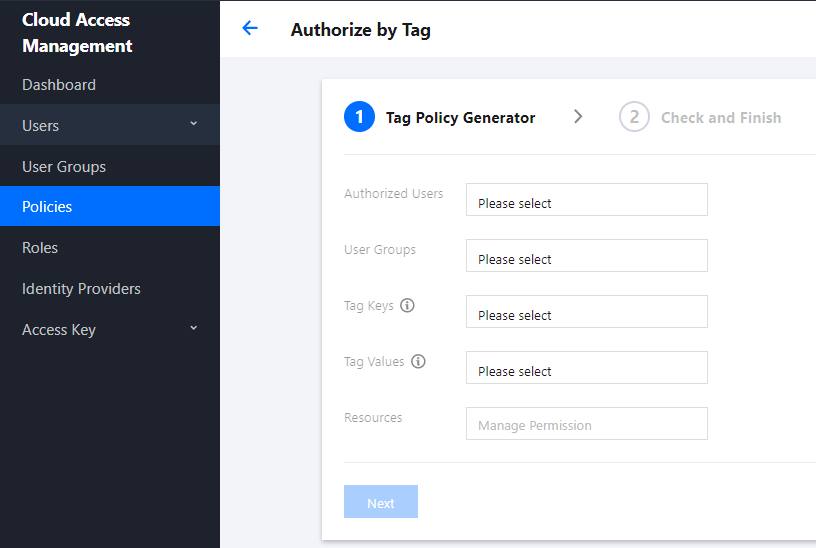Open Identity Providers in sidebar
This screenshot has width=816, height=548.
[x=81, y=289]
